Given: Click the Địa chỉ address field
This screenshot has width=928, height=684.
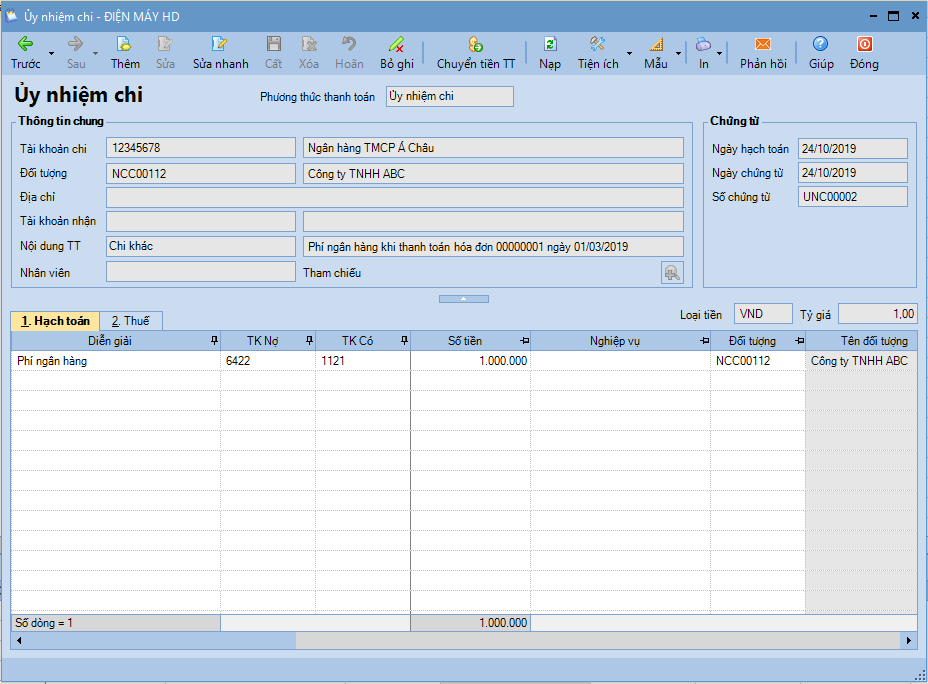Looking at the screenshot, I should [x=395, y=197].
